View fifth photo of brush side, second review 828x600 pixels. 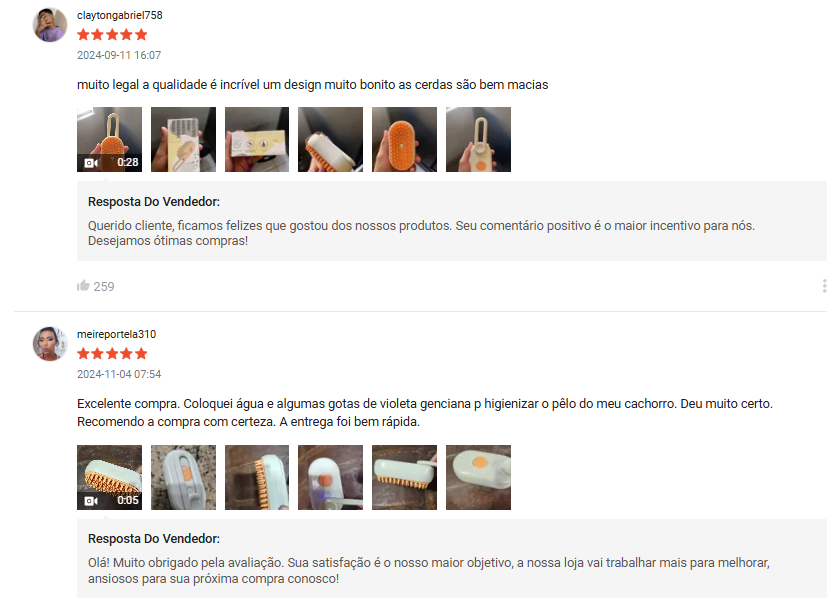[x=404, y=477]
